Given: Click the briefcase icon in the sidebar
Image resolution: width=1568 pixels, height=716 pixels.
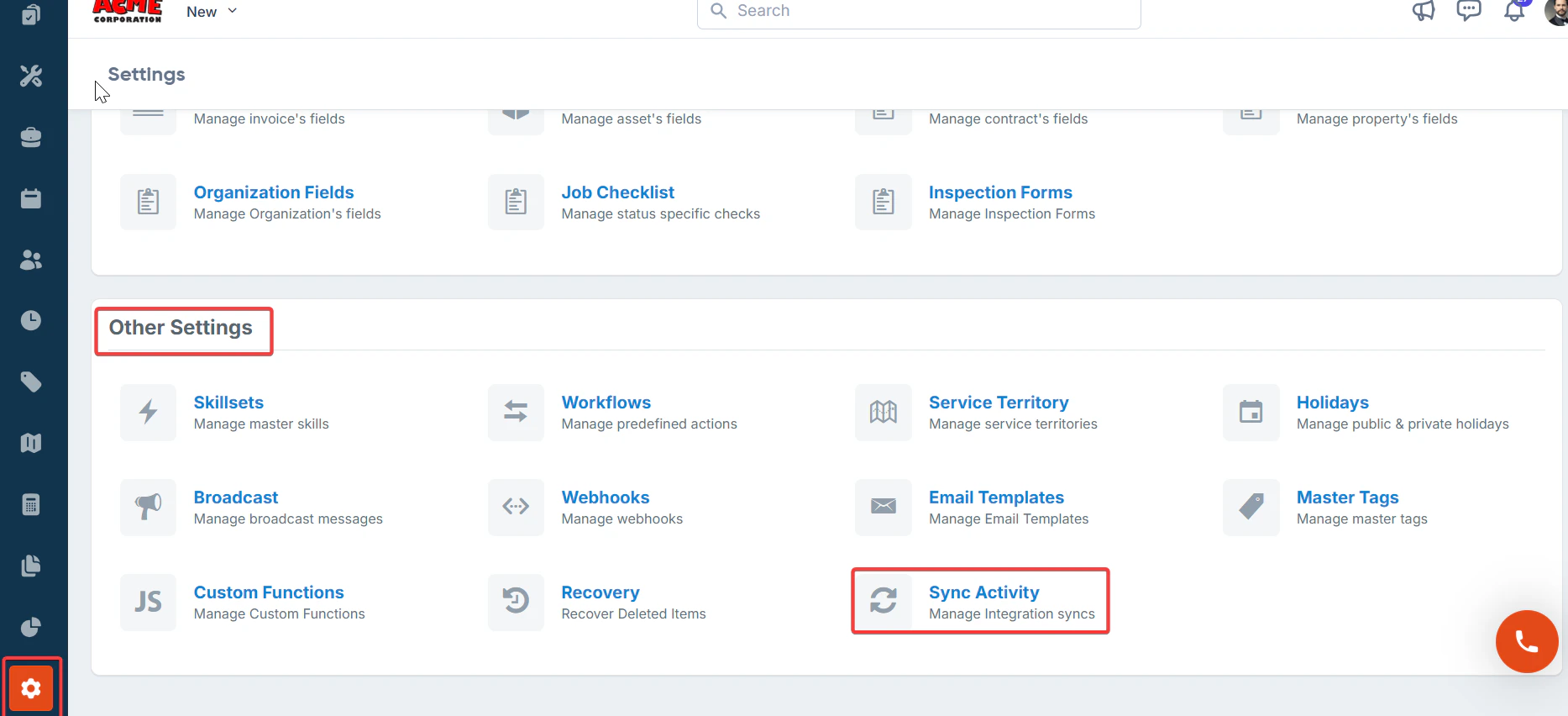Looking at the screenshot, I should coord(31,137).
